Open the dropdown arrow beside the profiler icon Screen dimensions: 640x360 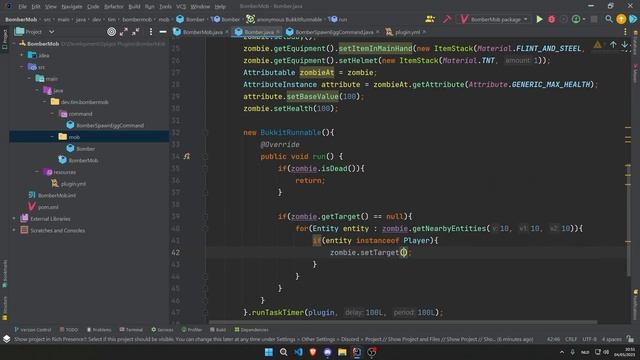584,19
